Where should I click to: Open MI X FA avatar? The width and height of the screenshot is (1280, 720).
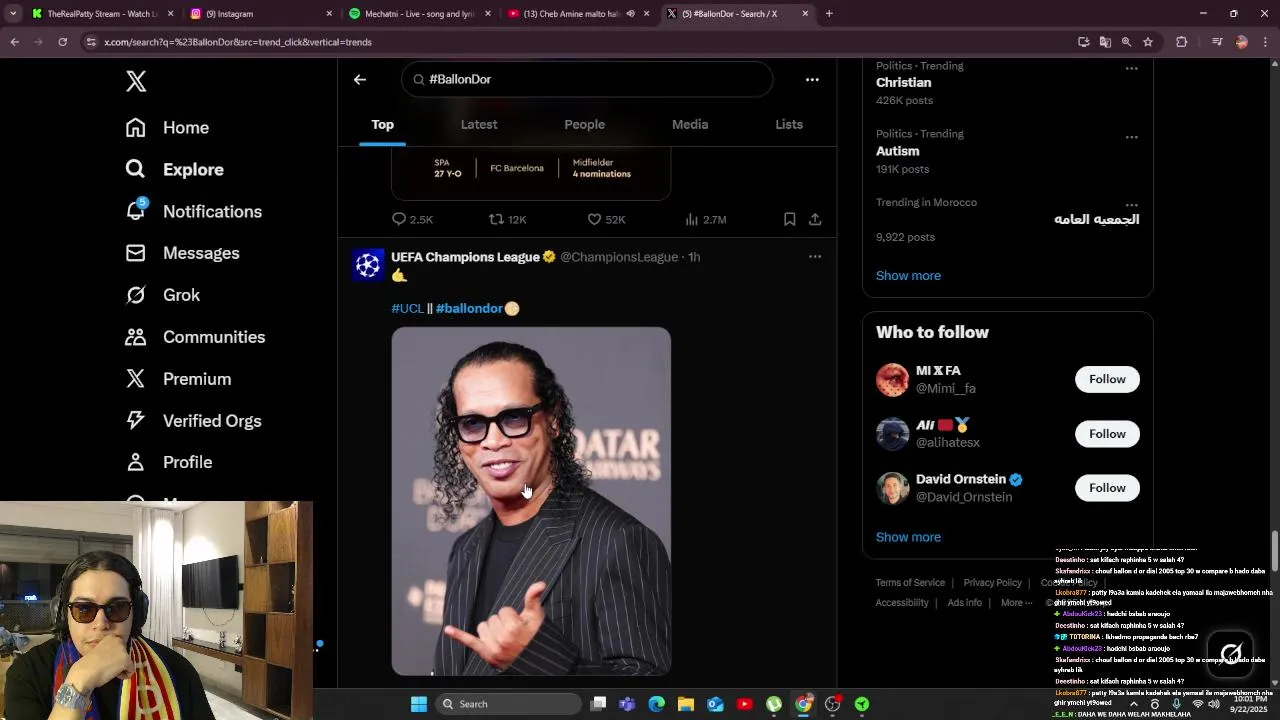click(x=892, y=380)
